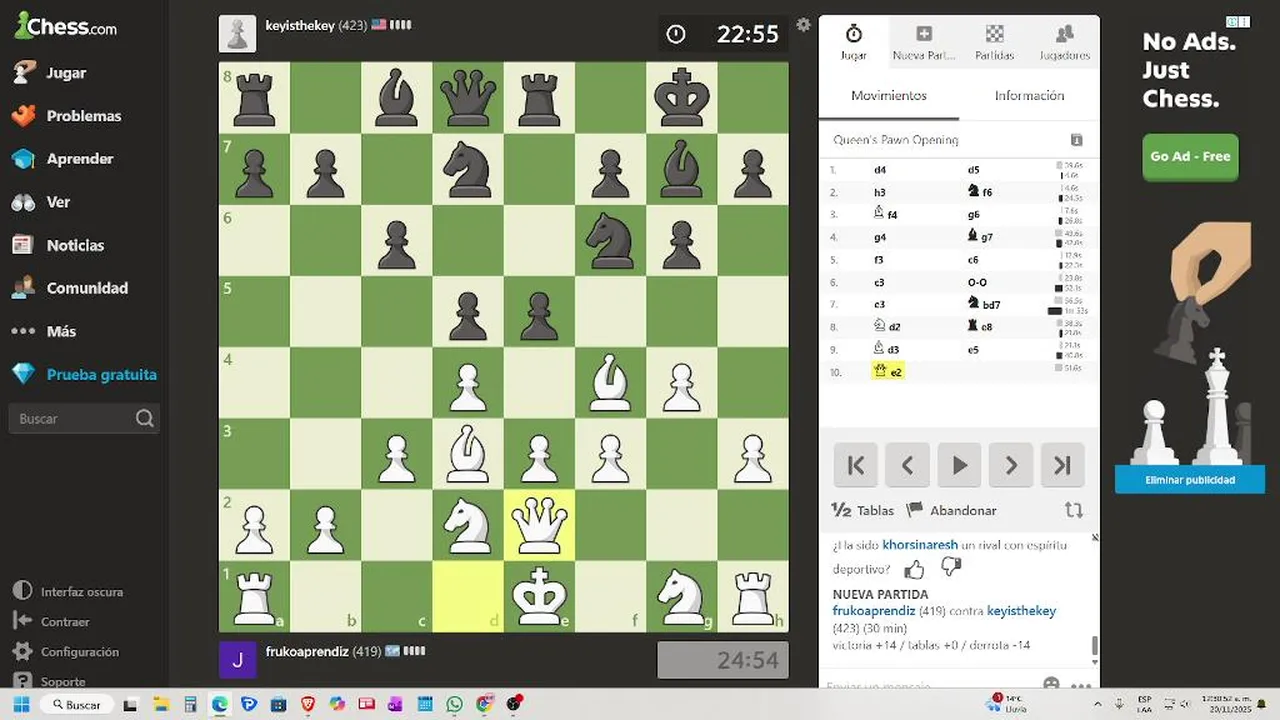The height and width of the screenshot is (720, 1280).
Task: Open khorsinaresh's profile in chat
Action: 920,546
